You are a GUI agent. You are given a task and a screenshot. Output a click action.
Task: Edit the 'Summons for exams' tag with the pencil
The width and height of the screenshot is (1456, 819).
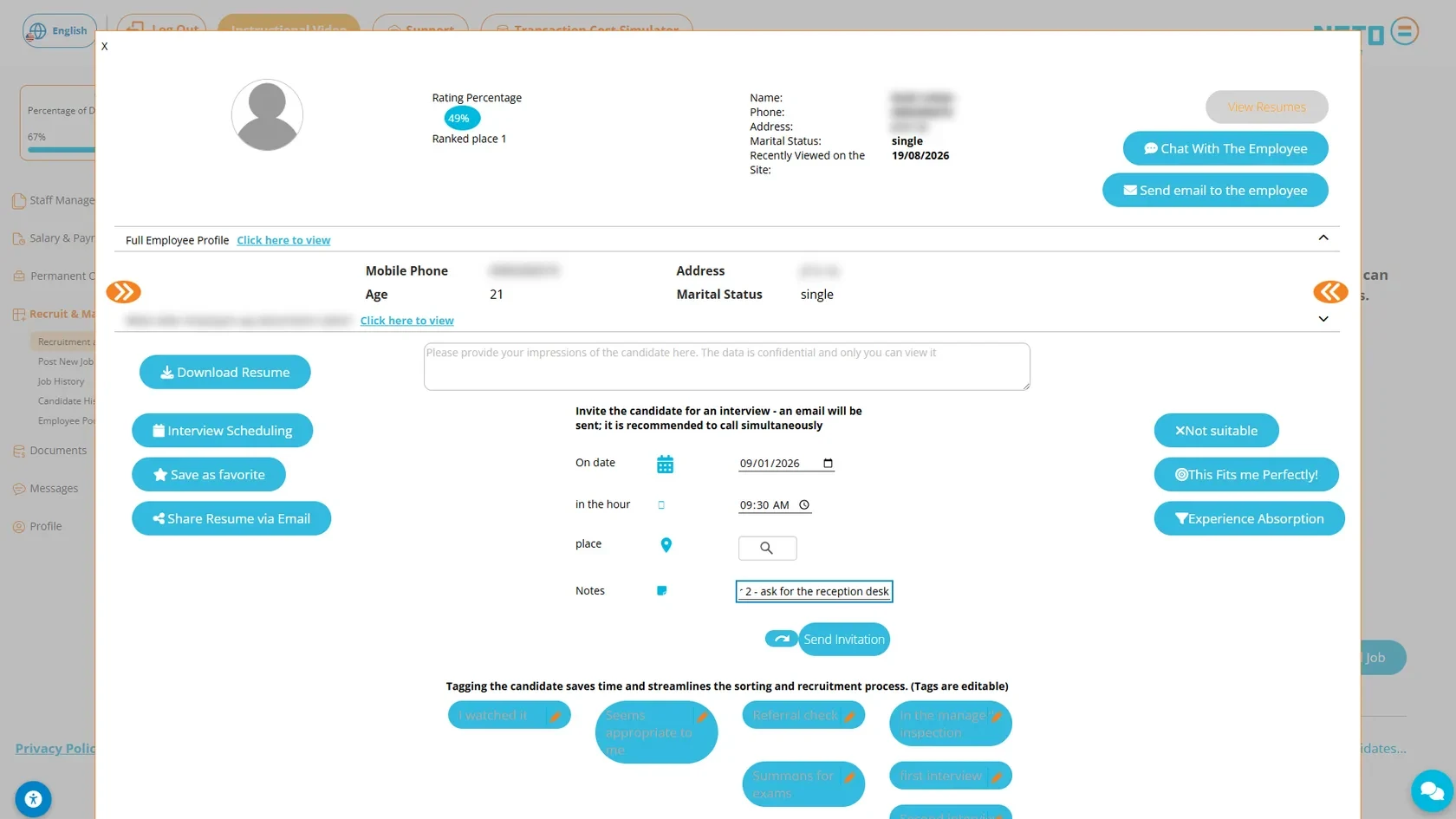(x=850, y=777)
